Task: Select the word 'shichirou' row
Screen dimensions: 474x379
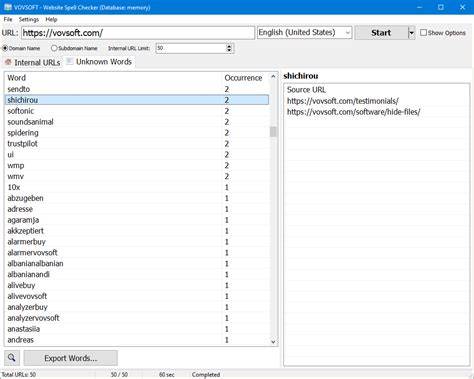Action: click(137, 100)
